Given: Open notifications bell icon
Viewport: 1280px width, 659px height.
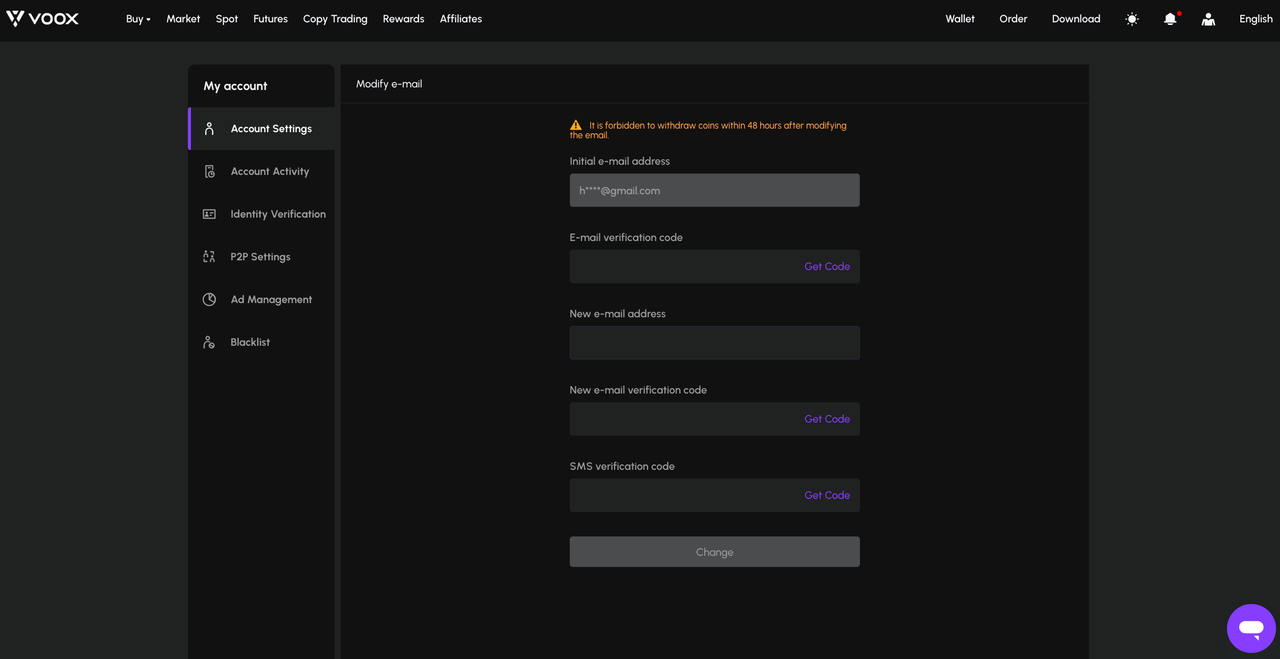Looking at the screenshot, I should 1170,19.
